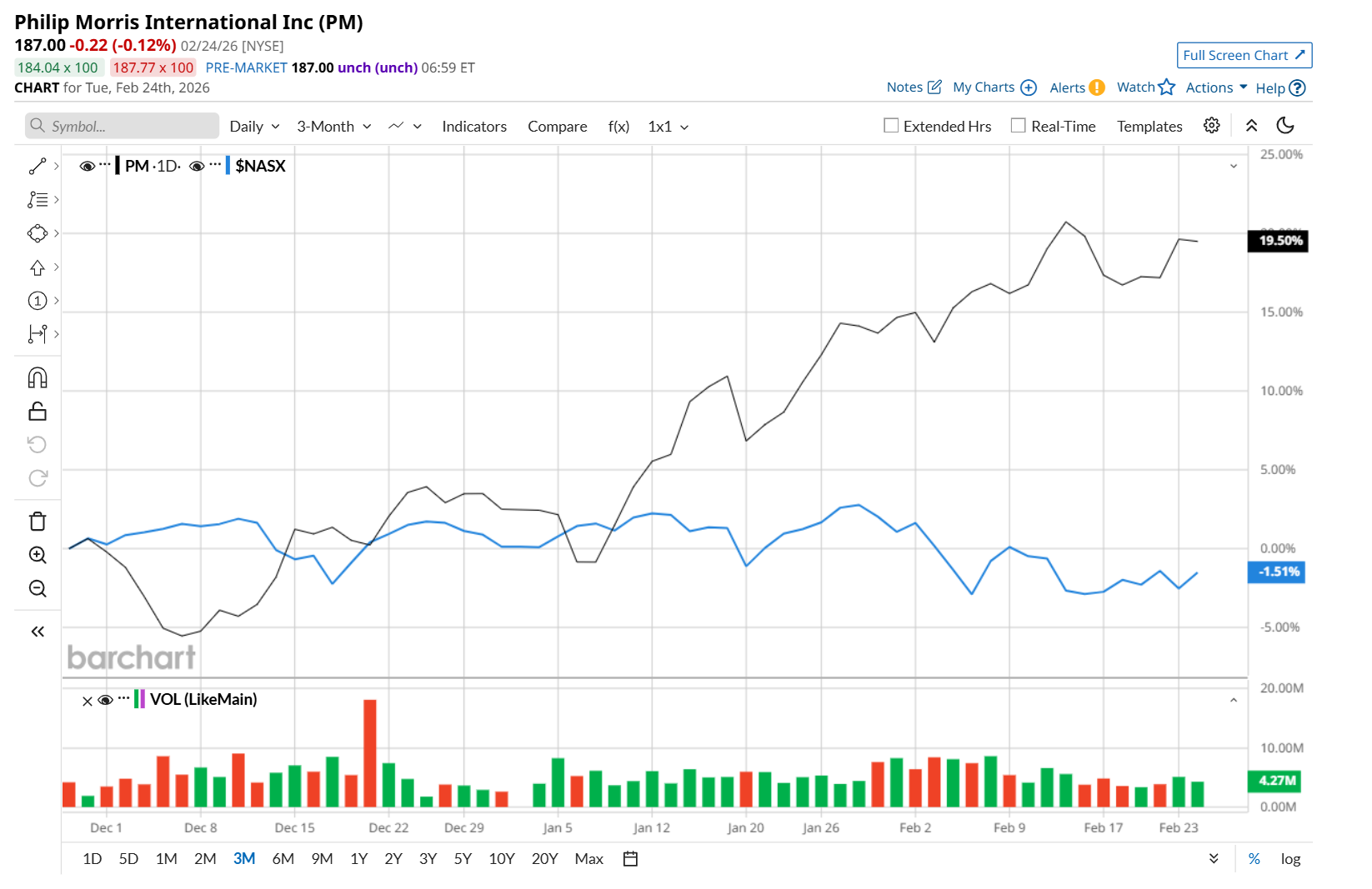Select the 3M time range
The width and height of the screenshot is (1372, 889).
click(x=244, y=859)
